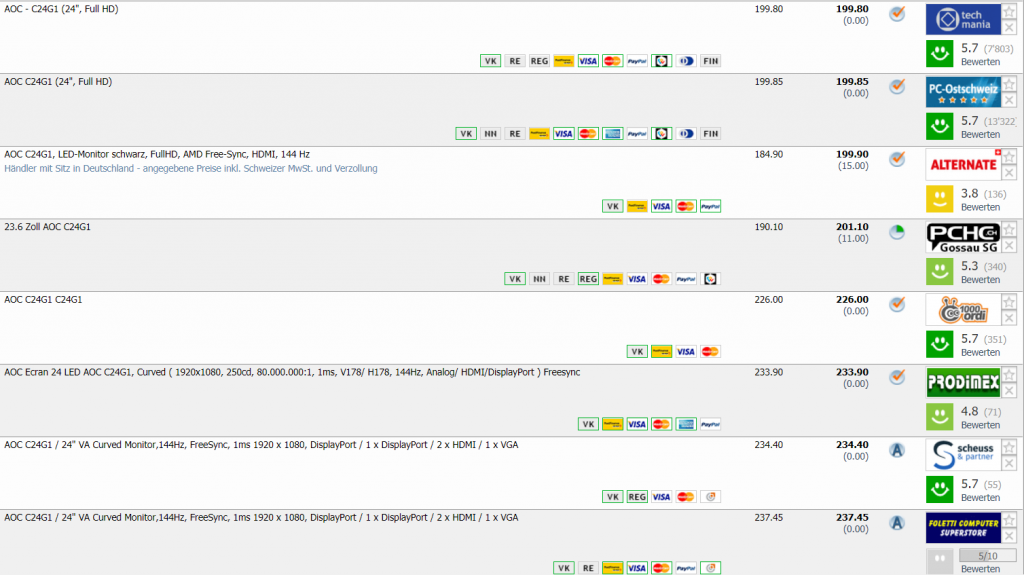Toggle the favorite star for techmania shop
This screenshot has width=1024, height=575.
pos(1010,11)
